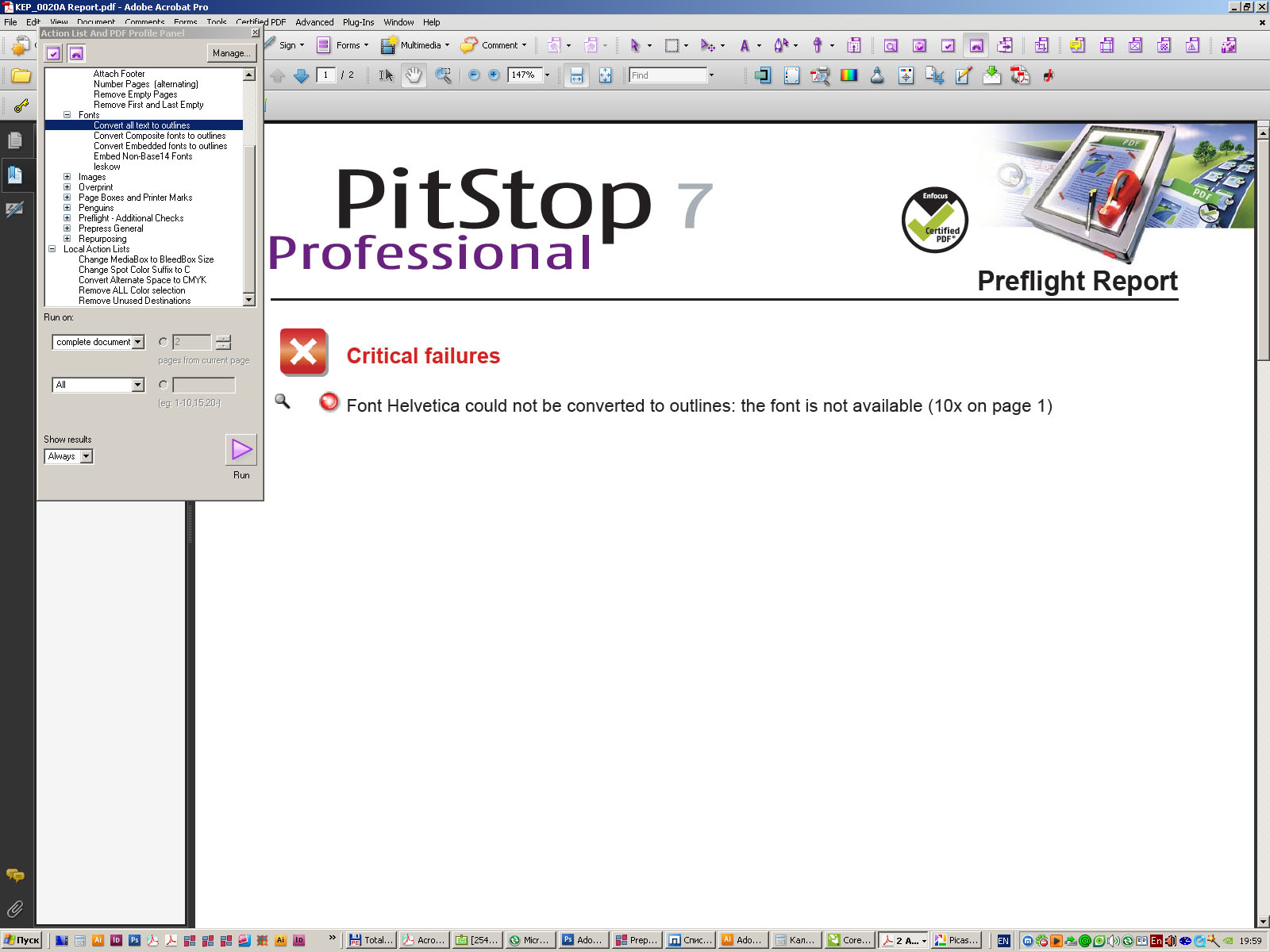
Task: Activate the Select text tool
Action: pos(386,75)
